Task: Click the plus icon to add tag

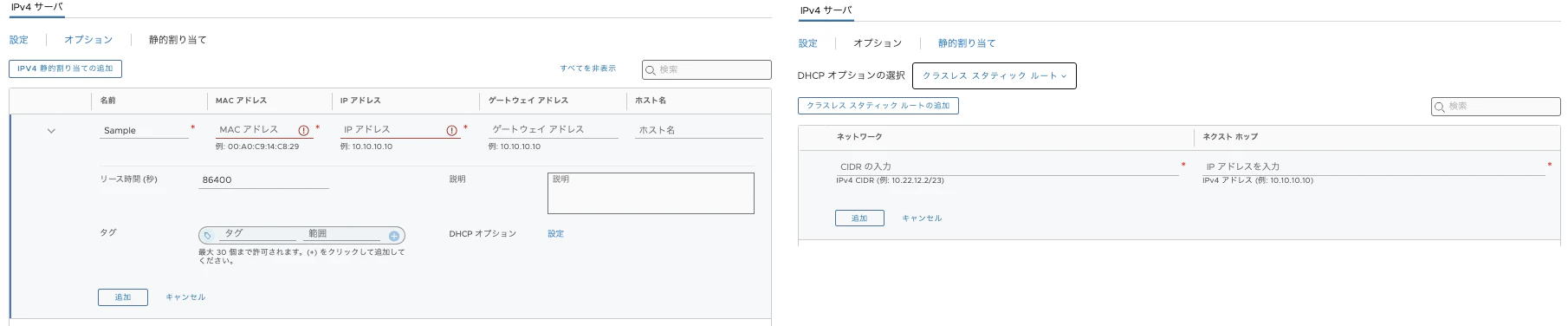Action: 394,236
